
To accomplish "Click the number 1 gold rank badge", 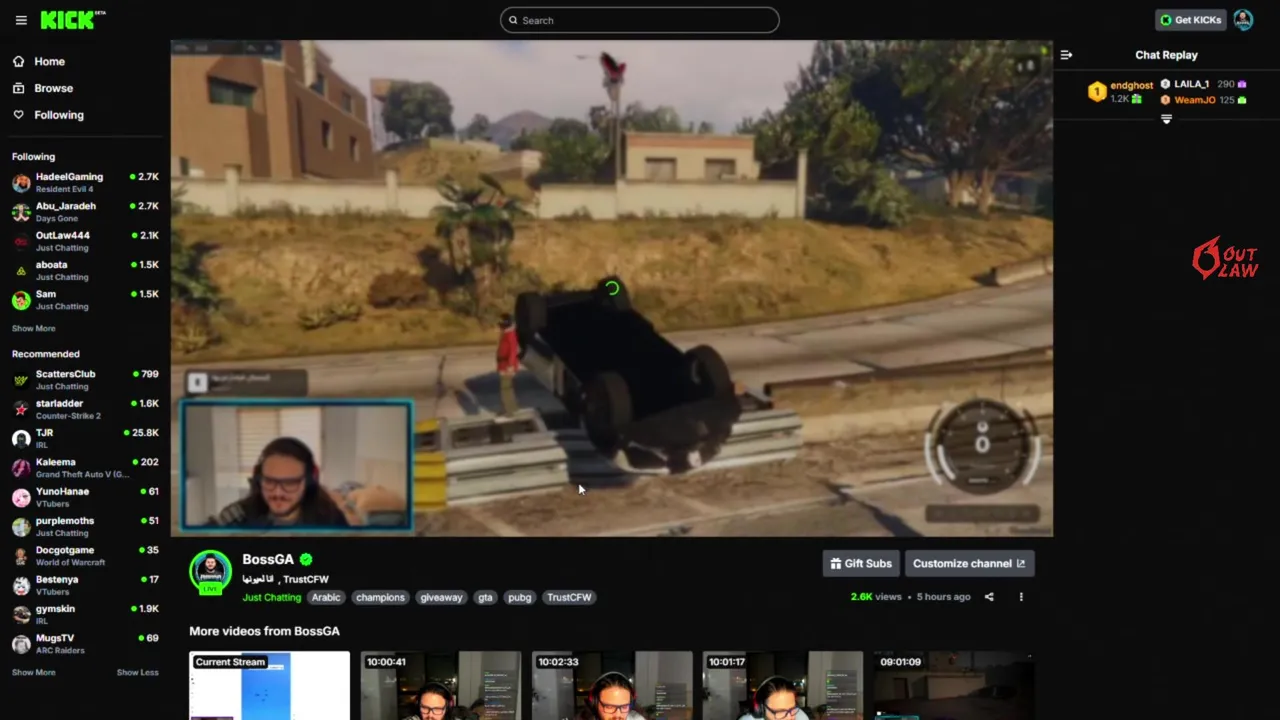I will (1097, 92).
